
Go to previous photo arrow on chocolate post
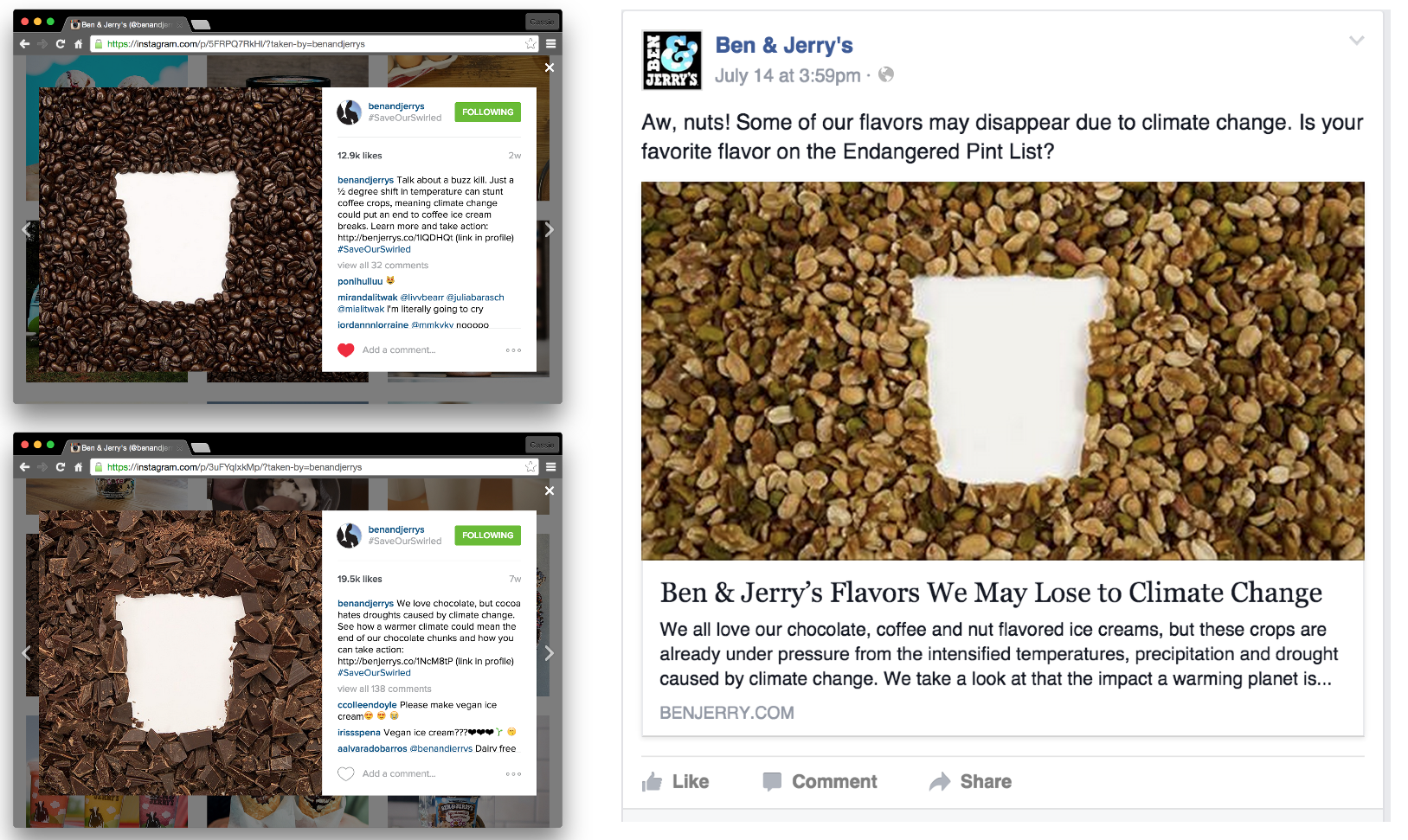pyautogui.click(x=26, y=653)
